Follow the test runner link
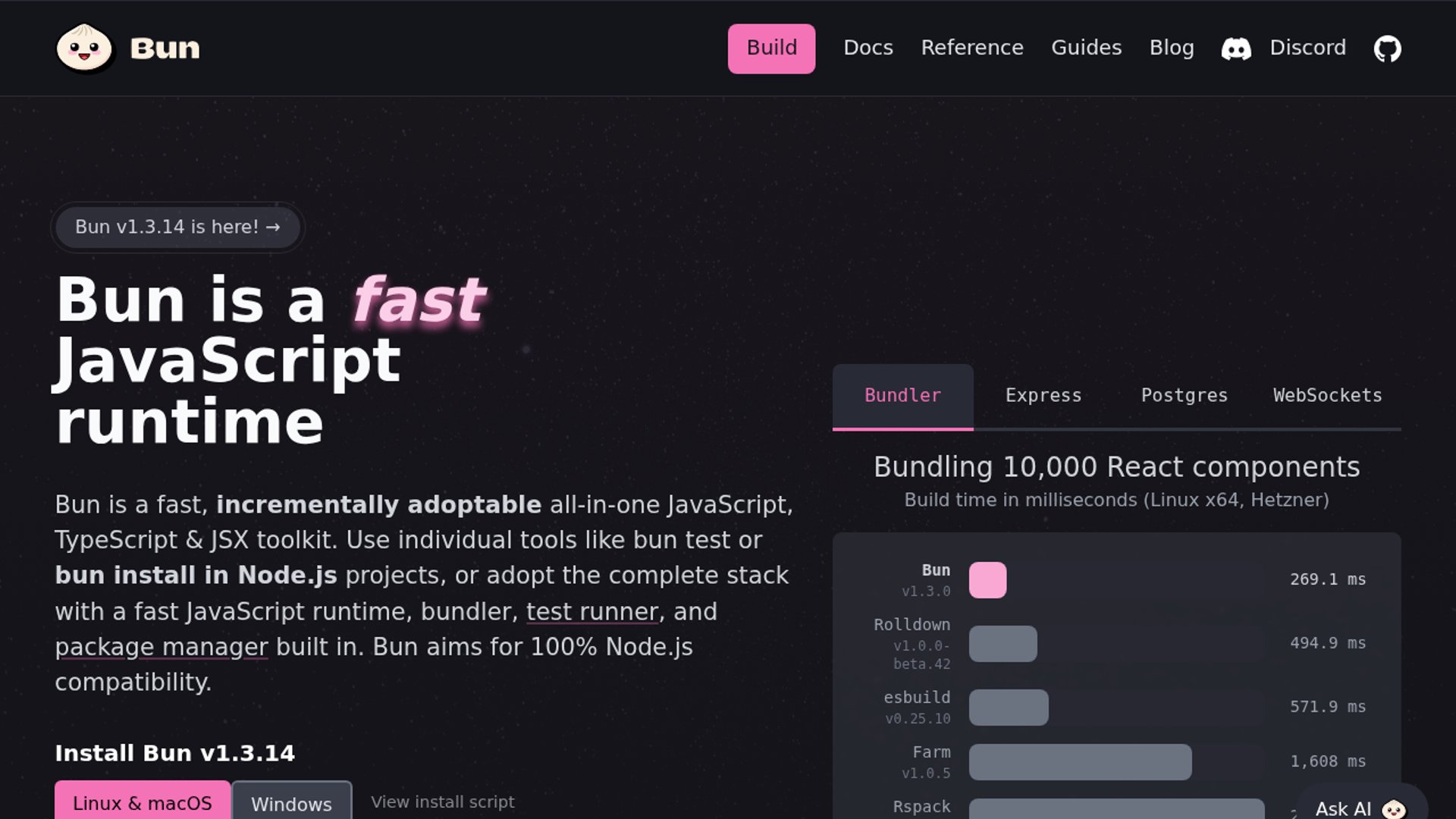Viewport: 1456px width, 819px height. tap(592, 611)
